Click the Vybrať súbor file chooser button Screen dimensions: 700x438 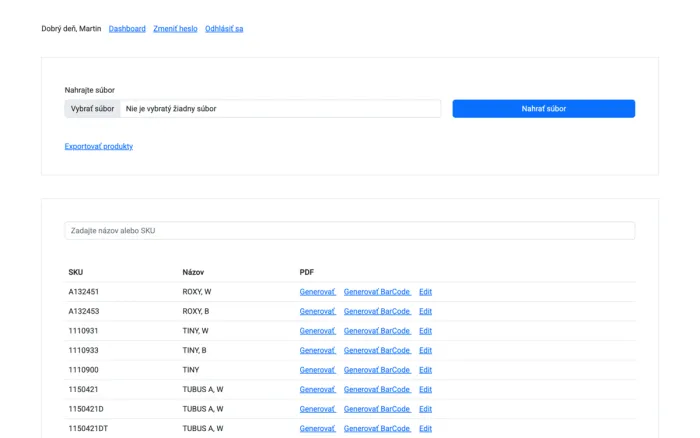click(x=92, y=108)
